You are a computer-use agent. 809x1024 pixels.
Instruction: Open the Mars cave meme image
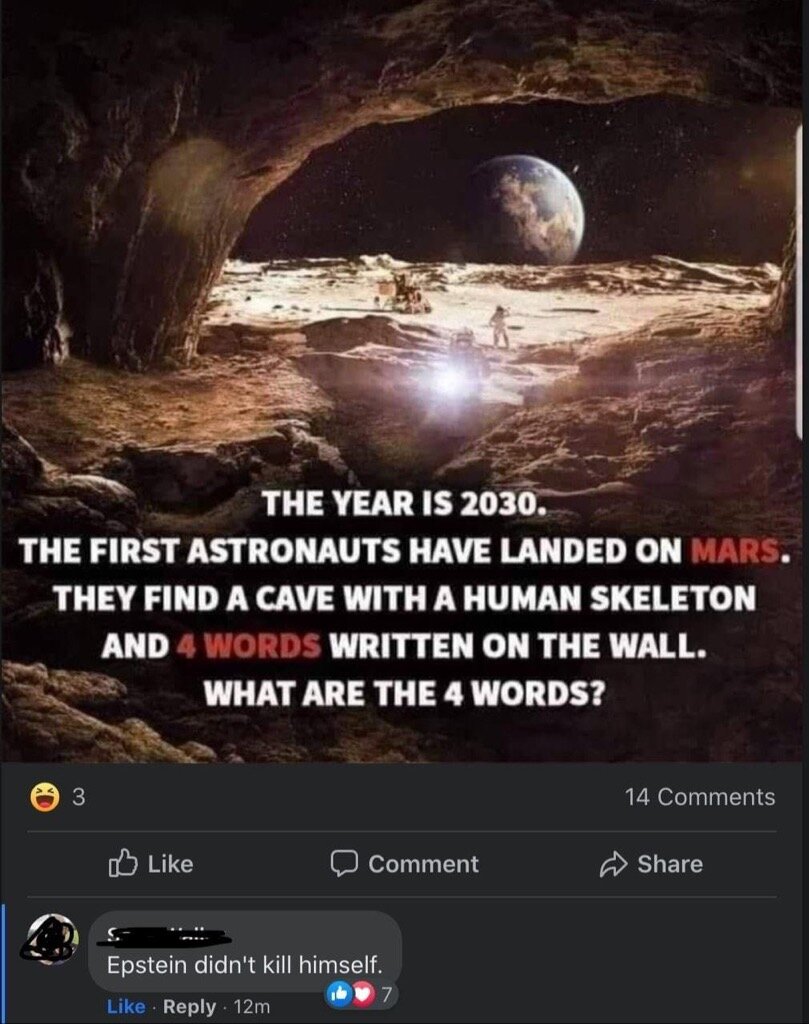click(402, 381)
